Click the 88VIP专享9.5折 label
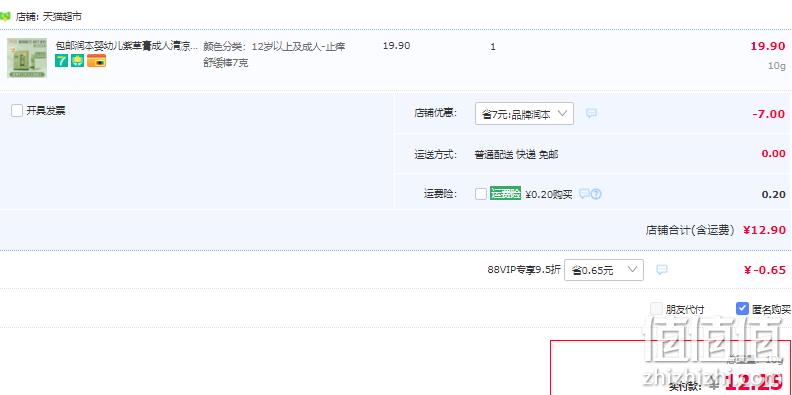792x395 pixels. pyautogui.click(x=524, y=270)
